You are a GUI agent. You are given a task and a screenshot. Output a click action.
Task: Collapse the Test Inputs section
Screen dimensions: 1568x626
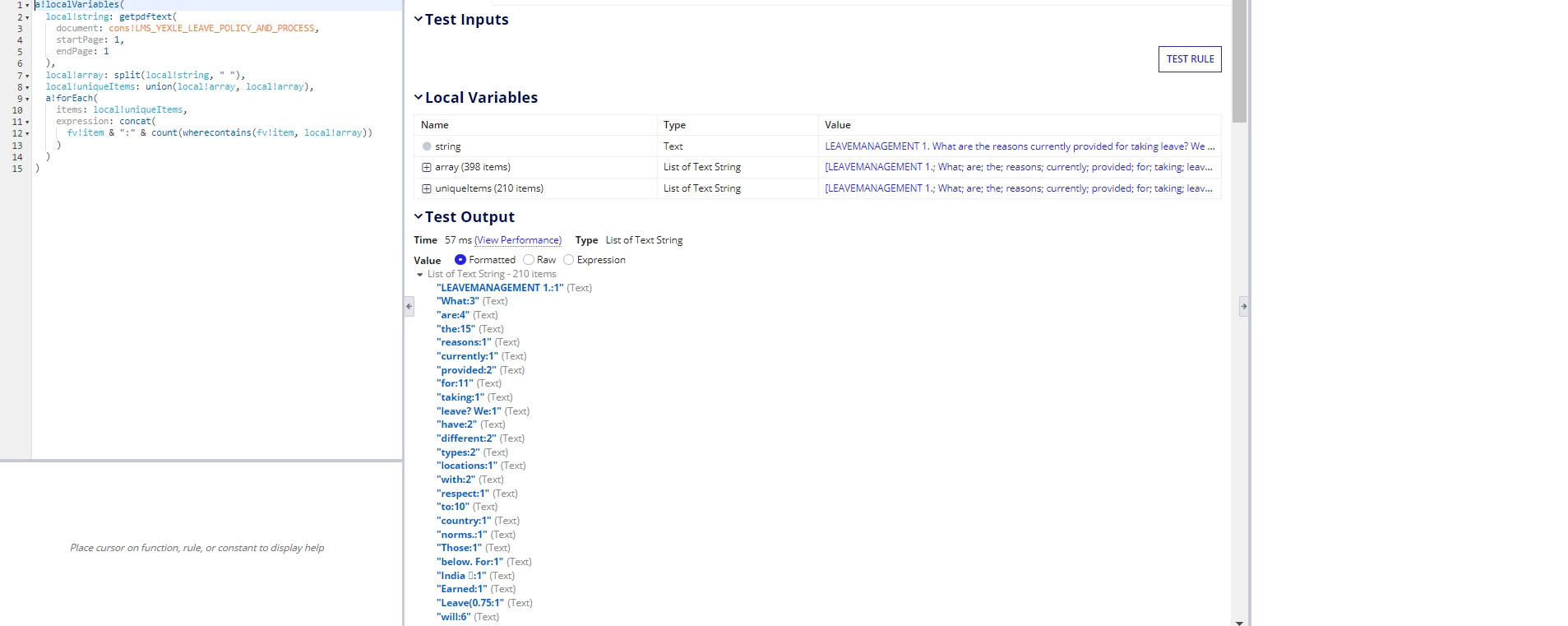419,19
